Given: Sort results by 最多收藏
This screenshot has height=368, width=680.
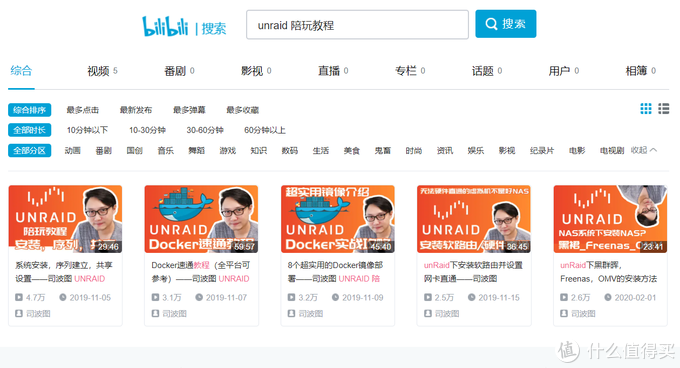Looking at the screenshot, I should point(242,110).
